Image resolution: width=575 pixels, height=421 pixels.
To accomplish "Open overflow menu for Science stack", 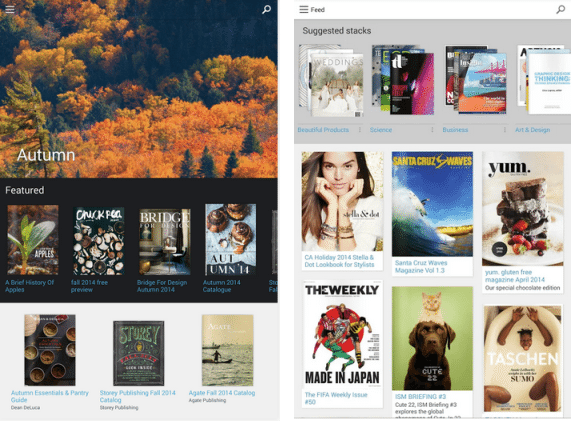I will point(432,130).
